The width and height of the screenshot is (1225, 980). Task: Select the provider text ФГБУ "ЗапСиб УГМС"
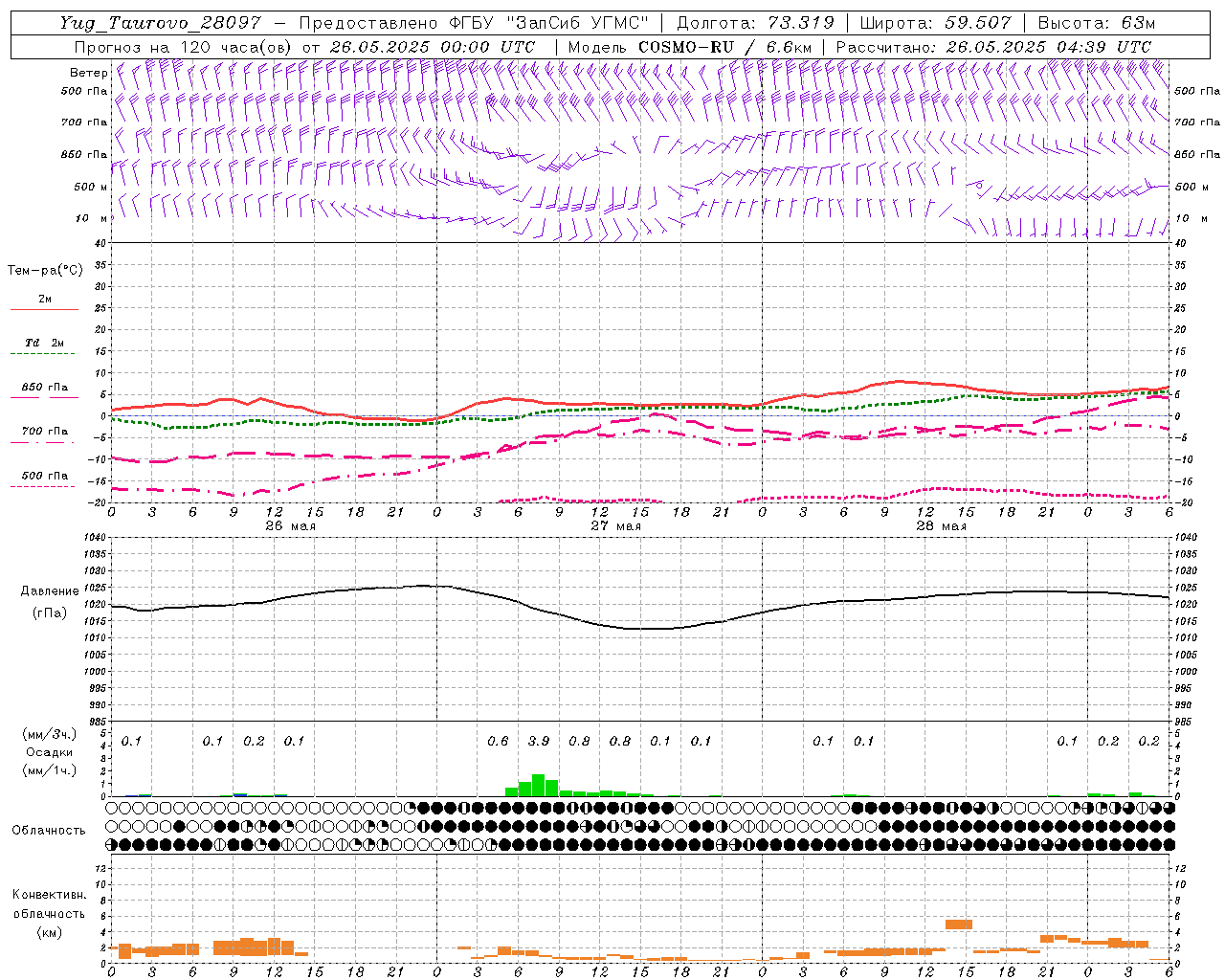[x=550, y=23]
